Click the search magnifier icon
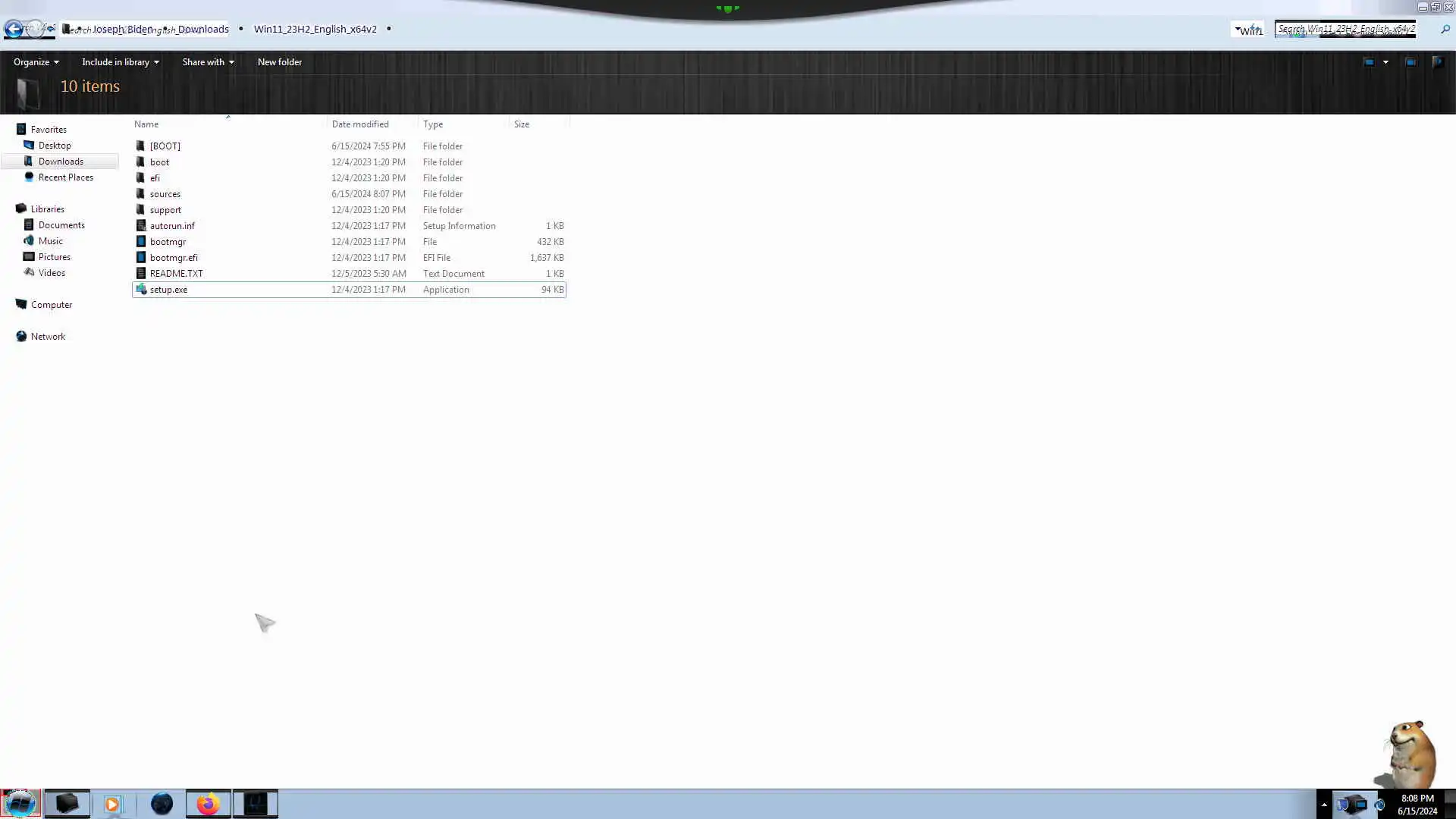 (x=1445, y=30)
